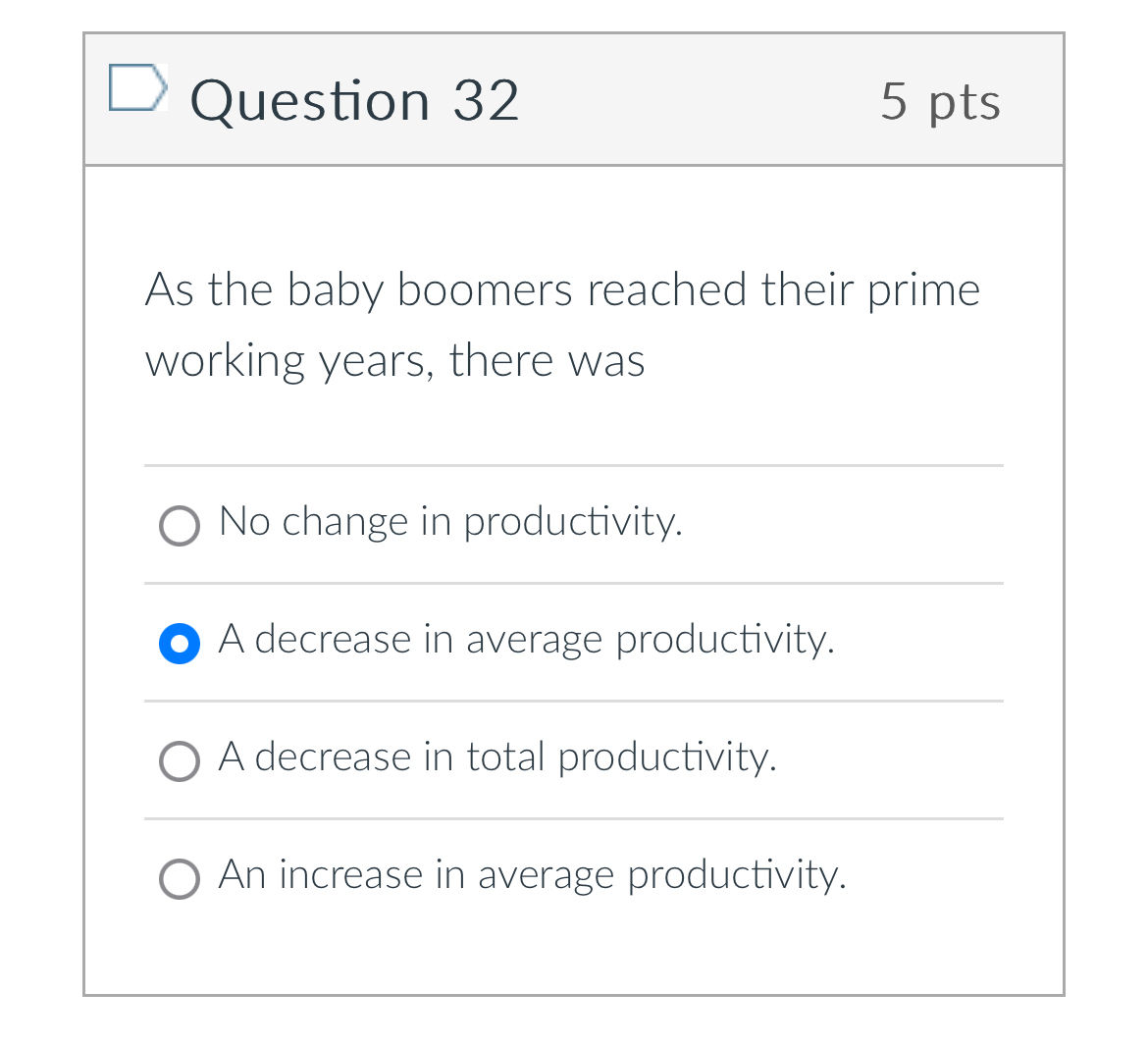Click the "An increase in average productivity." answer label
This screenshot has height=1044, width=1148.
pyautogui.click(x=532, y=875)
